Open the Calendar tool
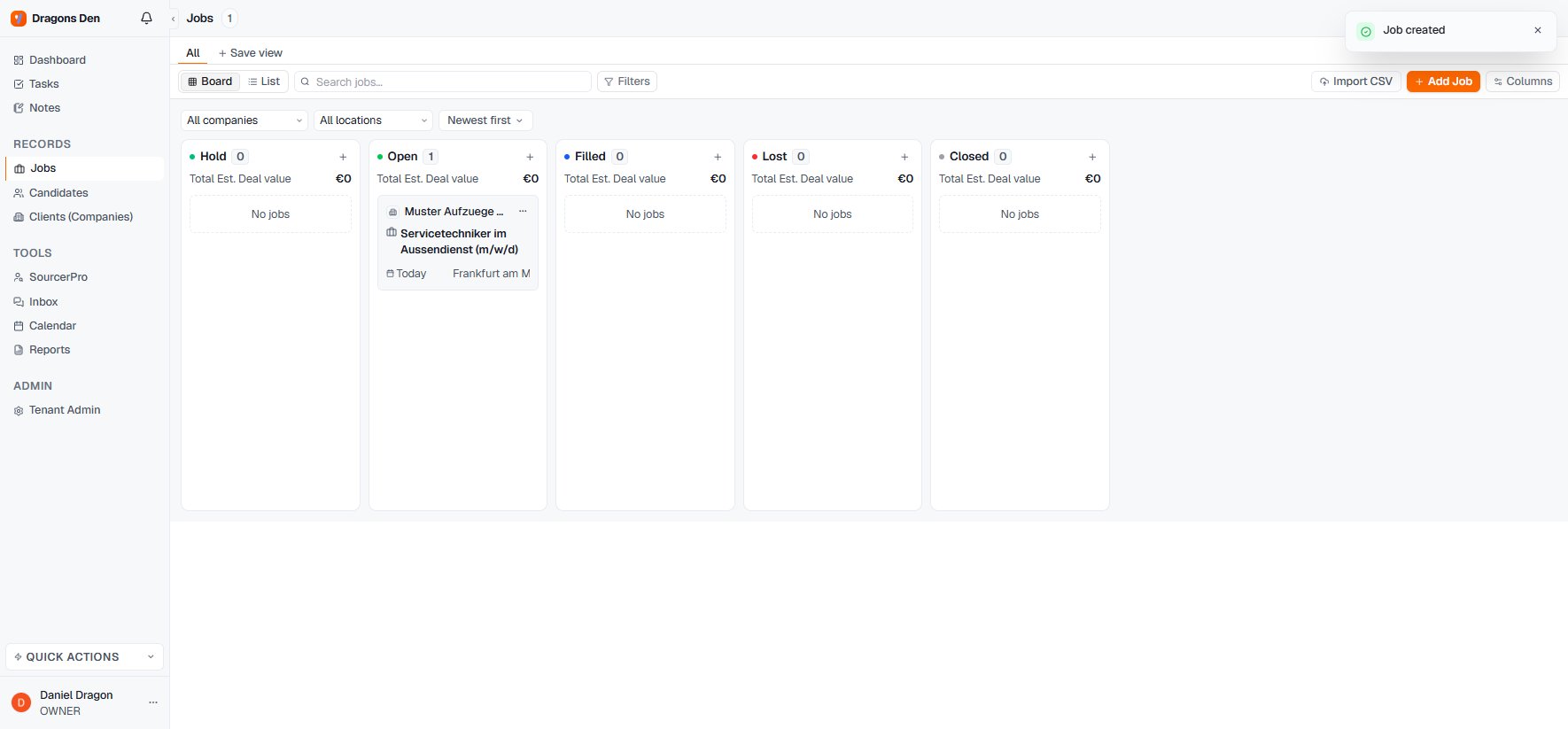Screen dimensions: 1568x729 (x=84, y=326)
